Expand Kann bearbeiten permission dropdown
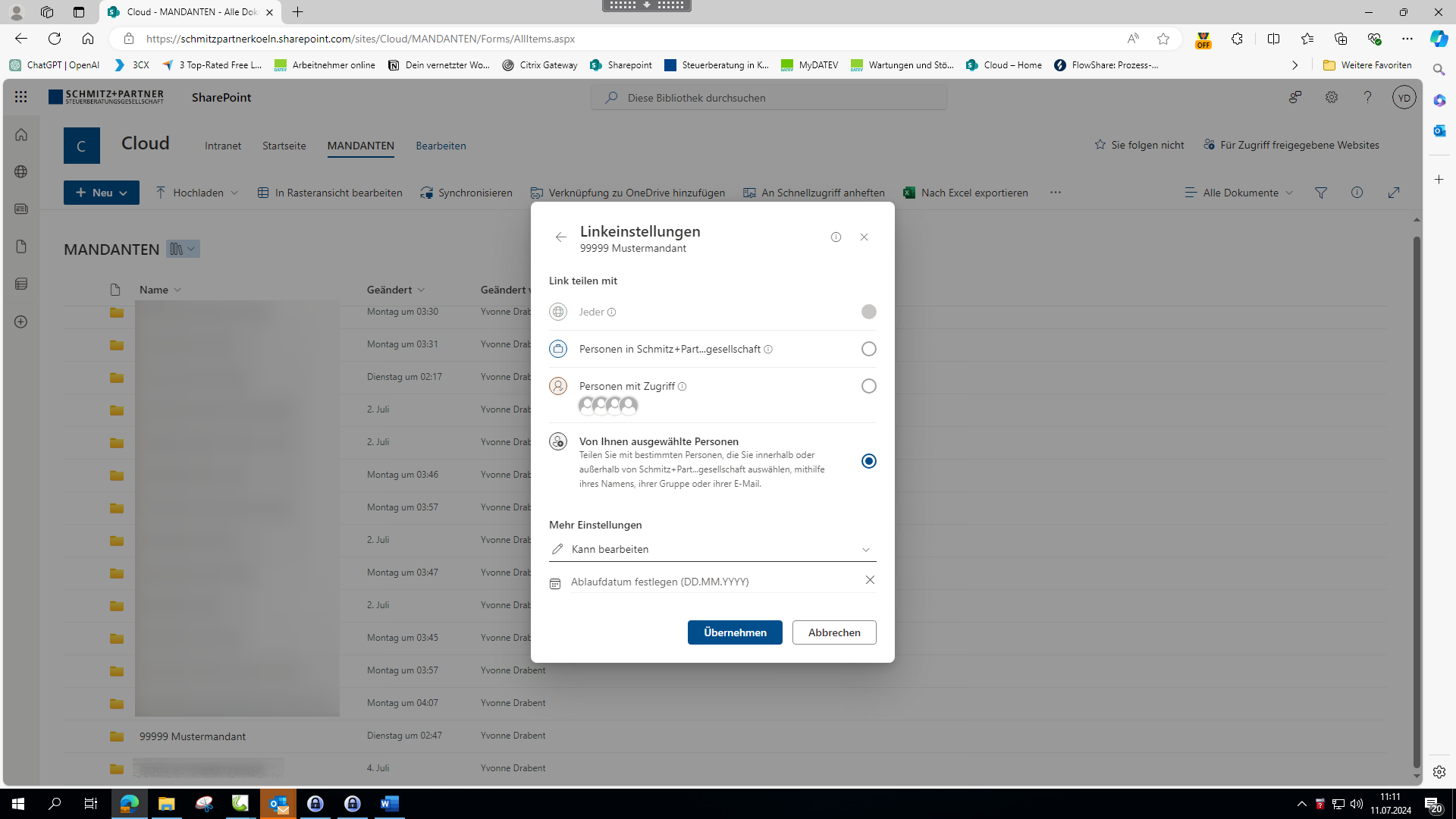The image size is (1456, 819). [712, 549]
